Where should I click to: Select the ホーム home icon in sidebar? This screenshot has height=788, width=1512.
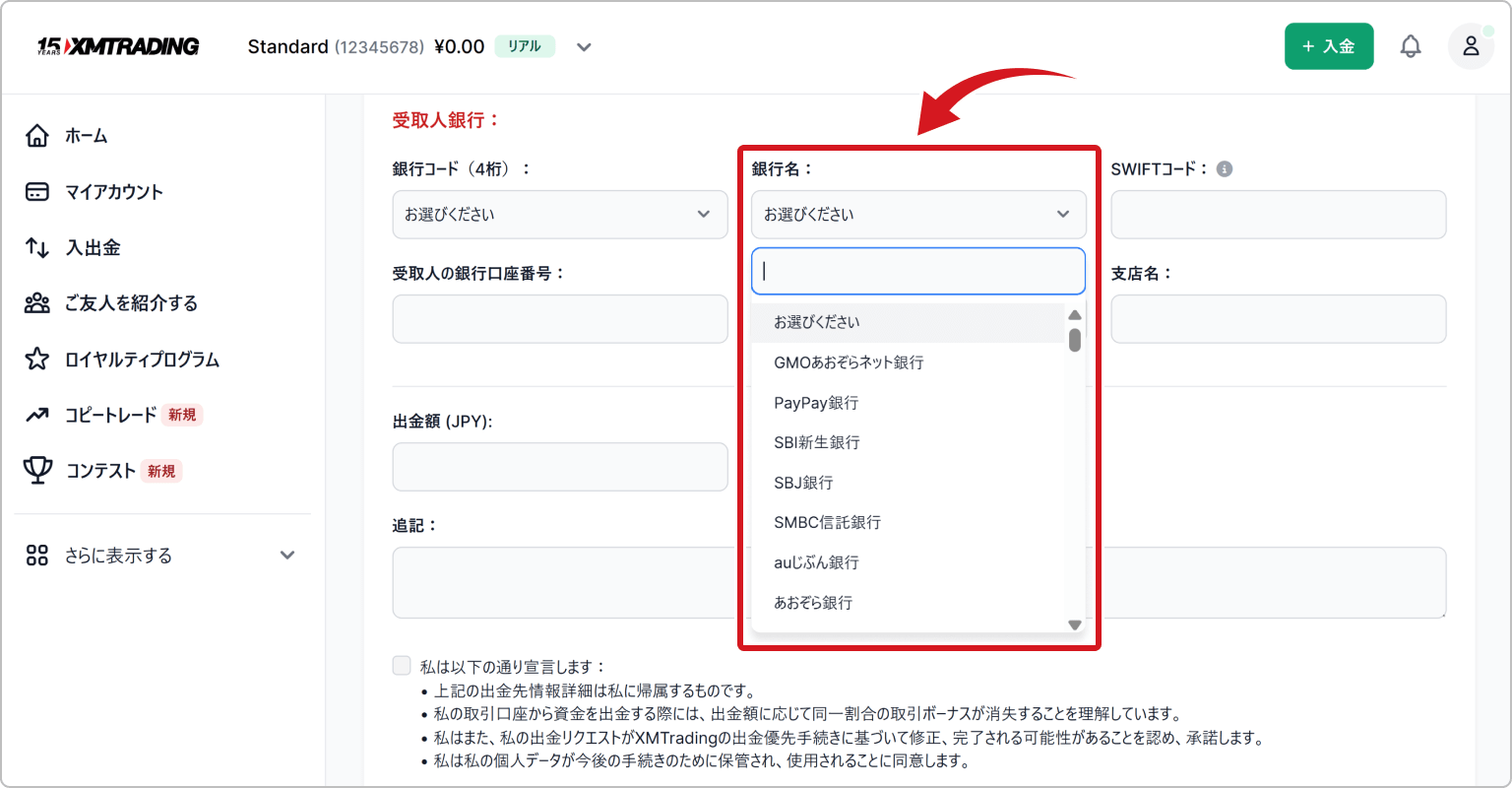pos(36,135)
